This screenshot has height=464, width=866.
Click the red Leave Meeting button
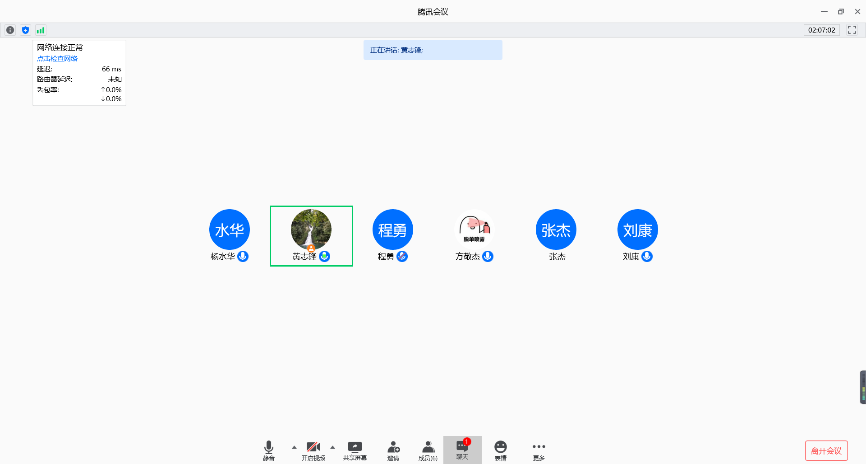(826, 450)
